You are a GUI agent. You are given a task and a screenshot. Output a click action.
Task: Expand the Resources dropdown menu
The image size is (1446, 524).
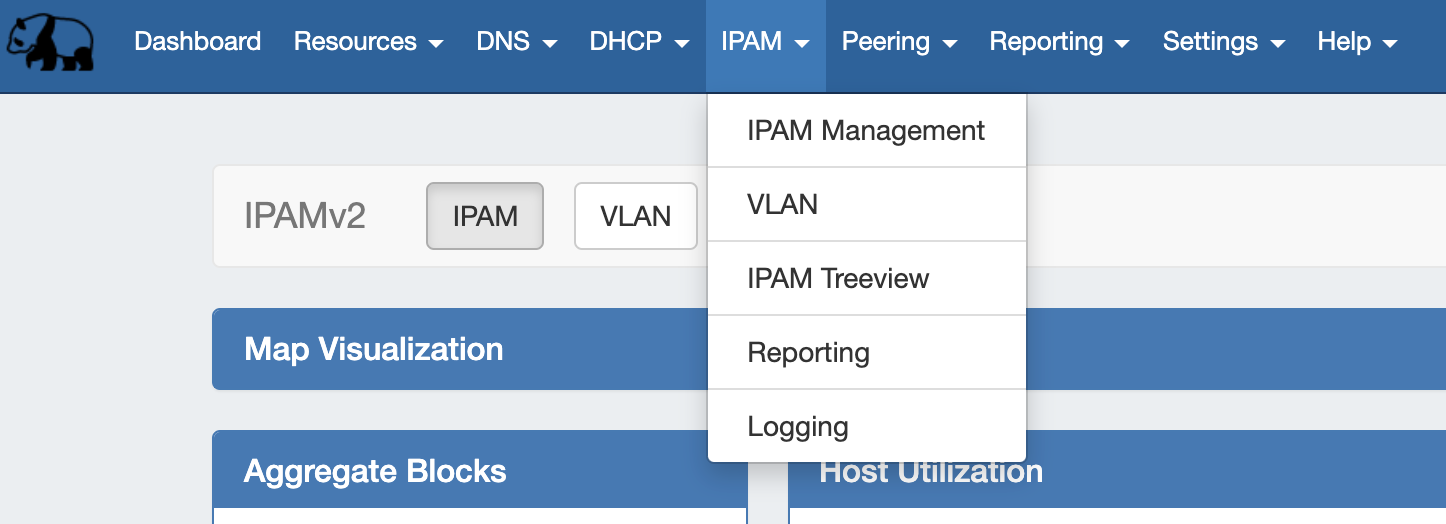pyautogui.click(x=368, y=42)
